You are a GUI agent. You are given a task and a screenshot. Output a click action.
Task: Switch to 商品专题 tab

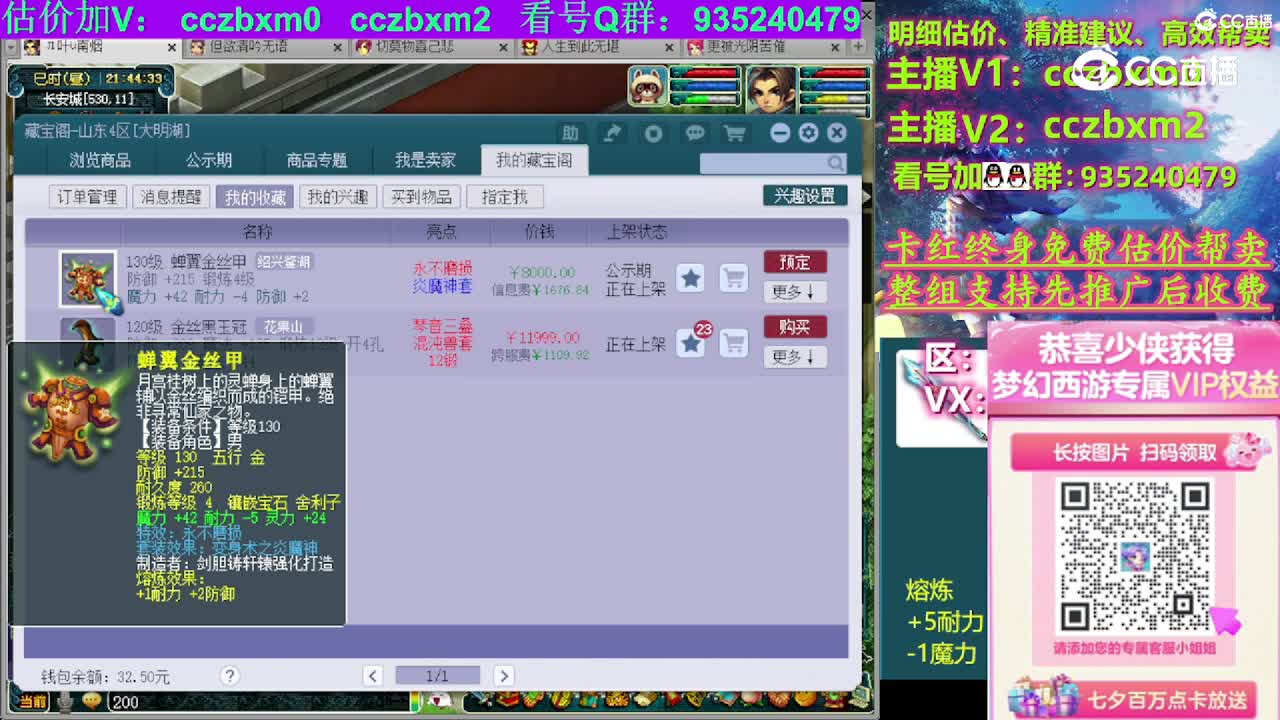[x=317, y=160]
